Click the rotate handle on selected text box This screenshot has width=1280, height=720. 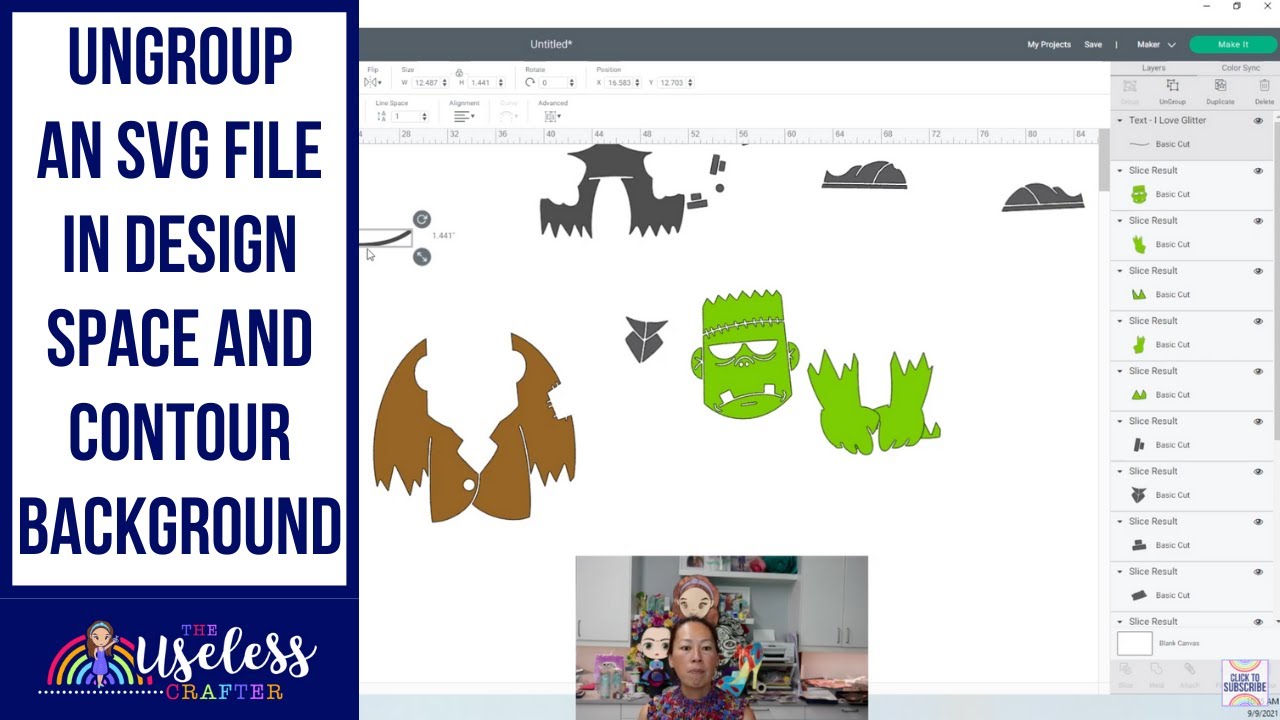[422, 219]
